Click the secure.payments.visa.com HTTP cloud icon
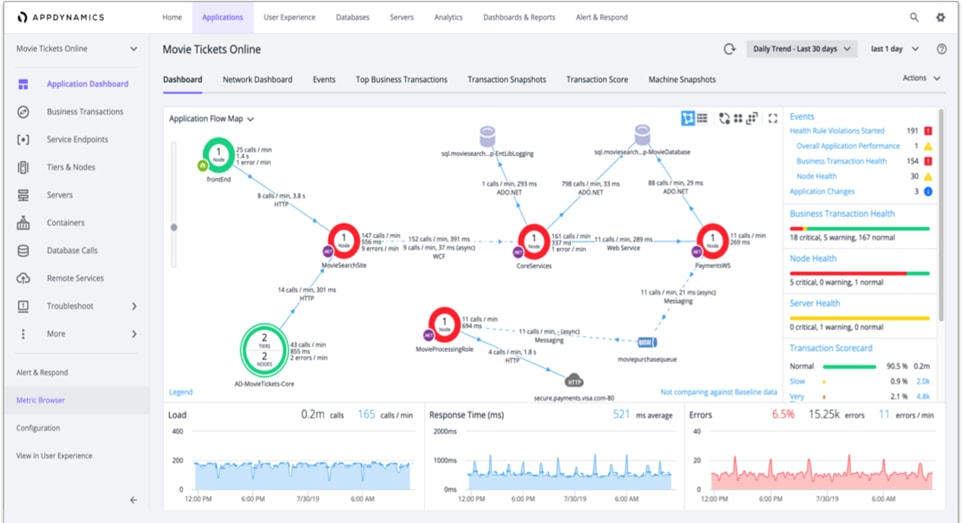 [574, 381]
